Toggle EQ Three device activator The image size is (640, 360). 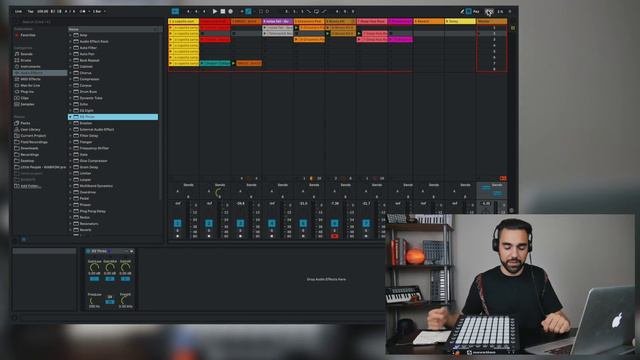click(88, 251)
